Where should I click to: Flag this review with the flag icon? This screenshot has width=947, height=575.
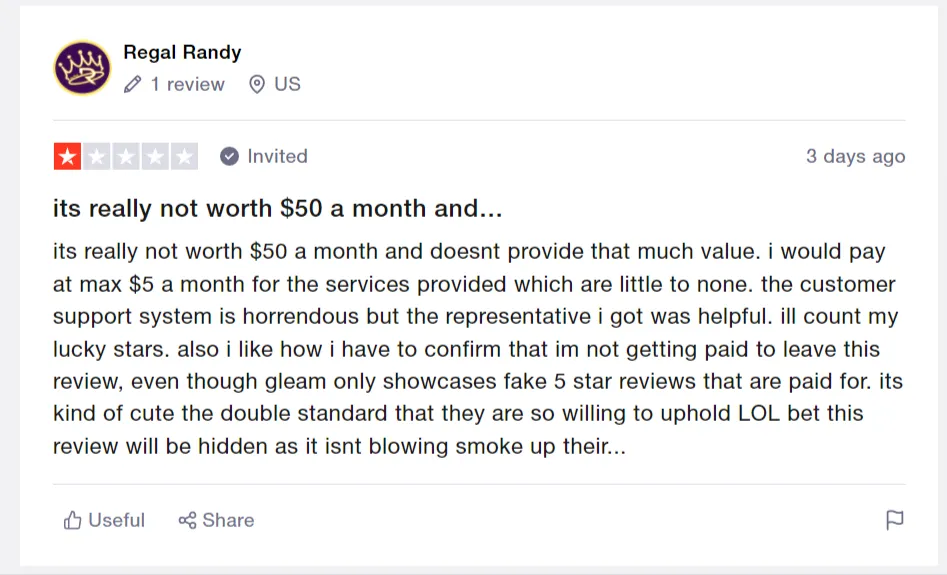coord(894,520)
